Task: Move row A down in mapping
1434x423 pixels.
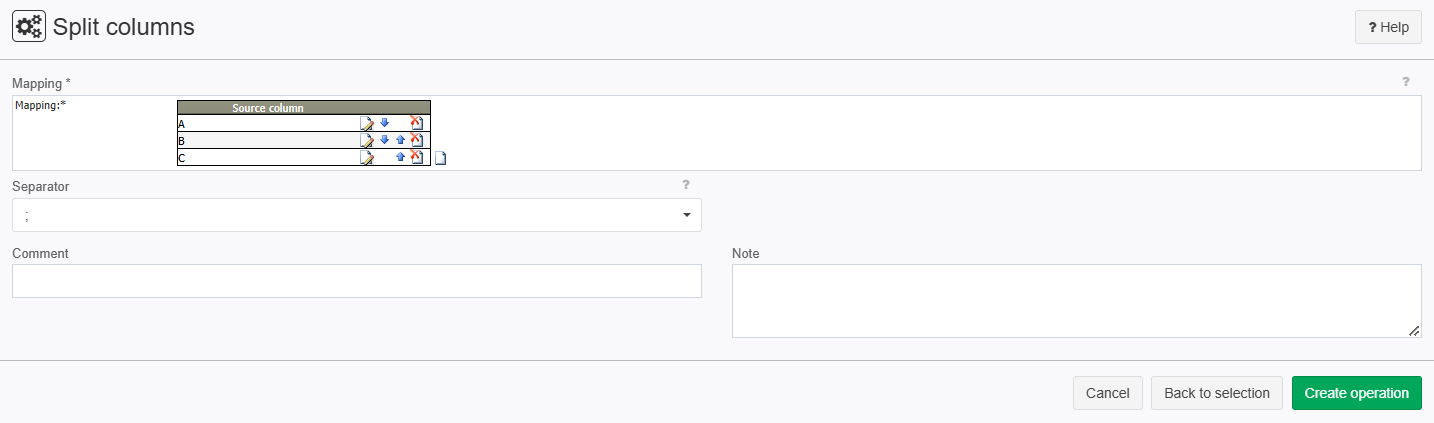Action: click(384, 123)
